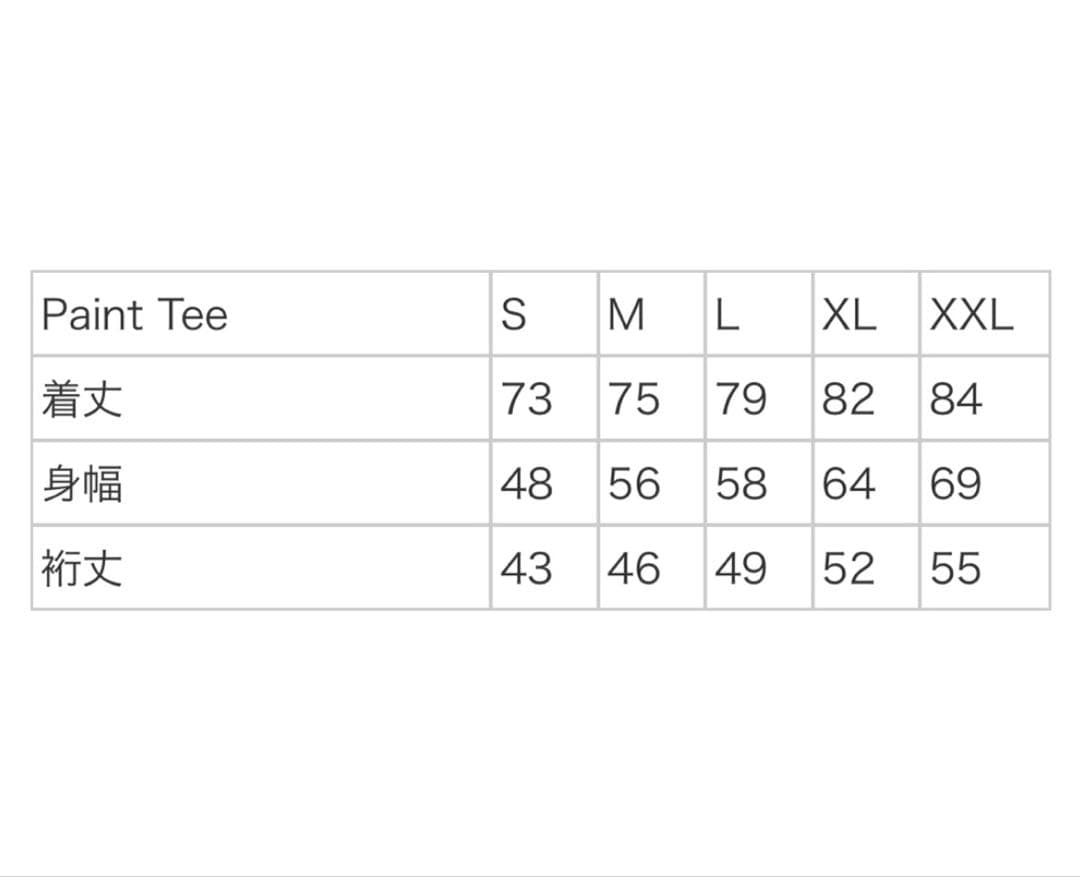This screenshot has width=1080, height=877.
Task: Click the value 82 under XL
Action: (x=849, y=399)
